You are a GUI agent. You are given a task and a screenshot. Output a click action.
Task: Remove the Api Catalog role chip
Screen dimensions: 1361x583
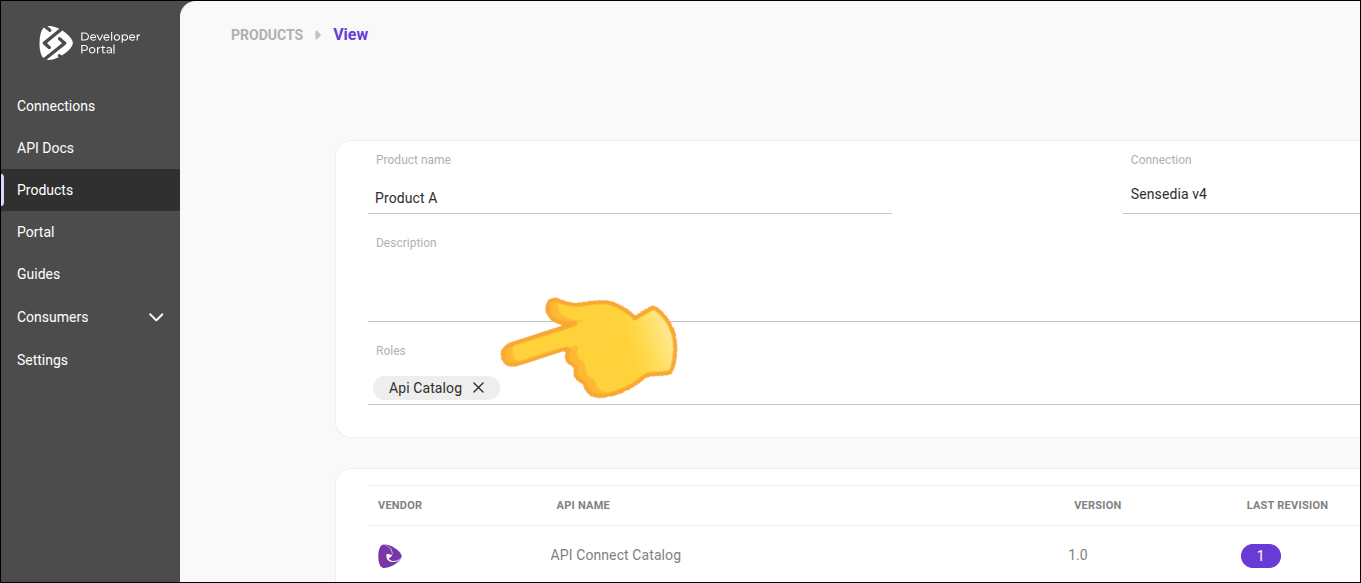point(478,387)
